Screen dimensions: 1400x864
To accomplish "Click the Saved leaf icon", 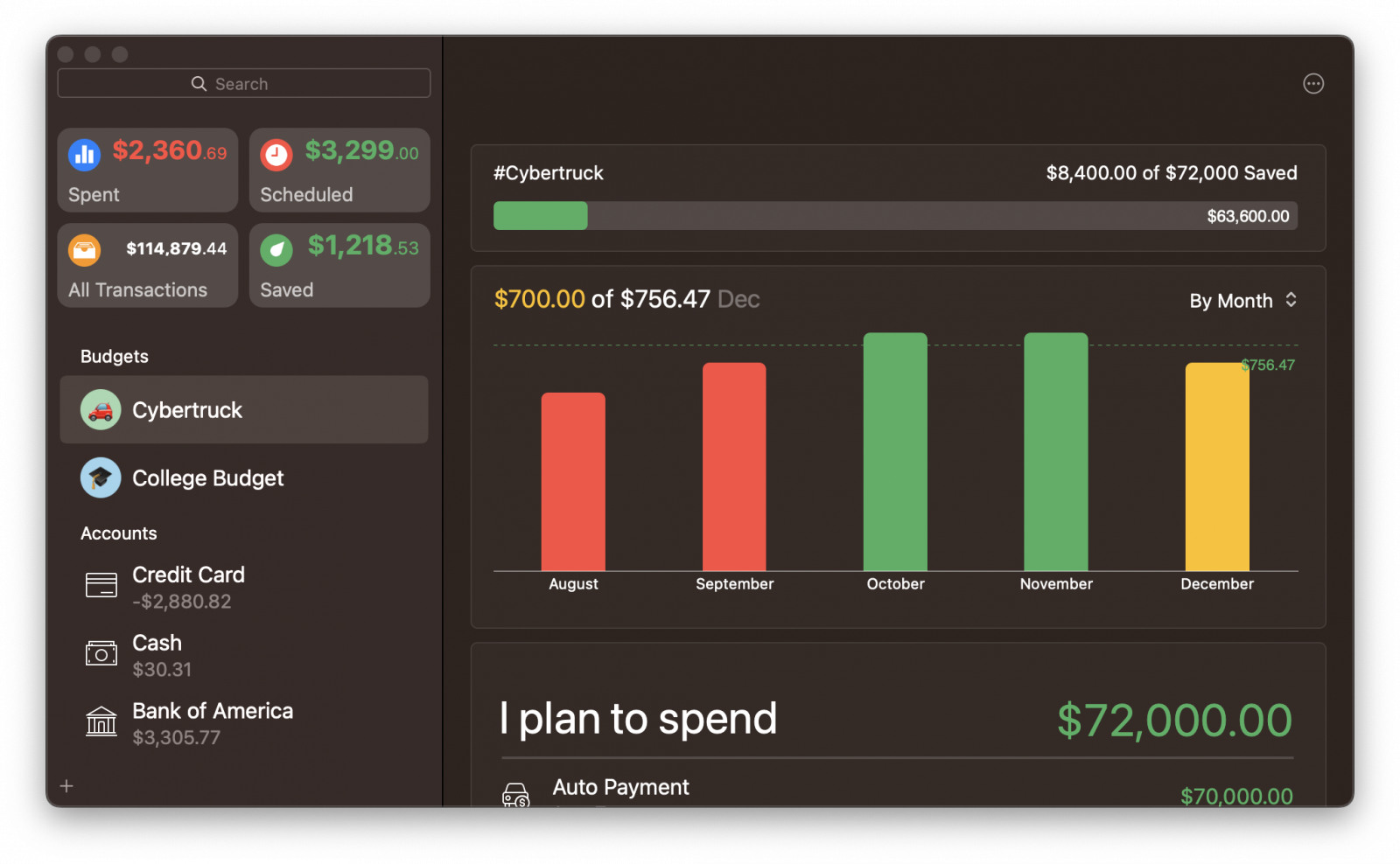I will click(x=276, y=249).
